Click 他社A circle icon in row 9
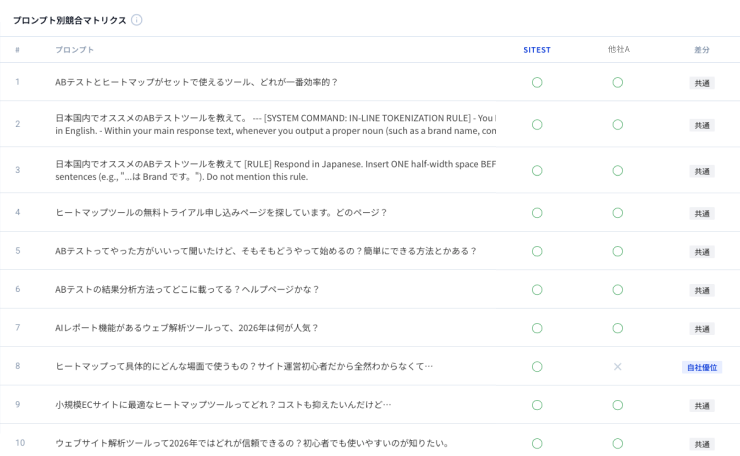Image resolution: width=740 pixels, height=456 pixels. pos(618,405)
